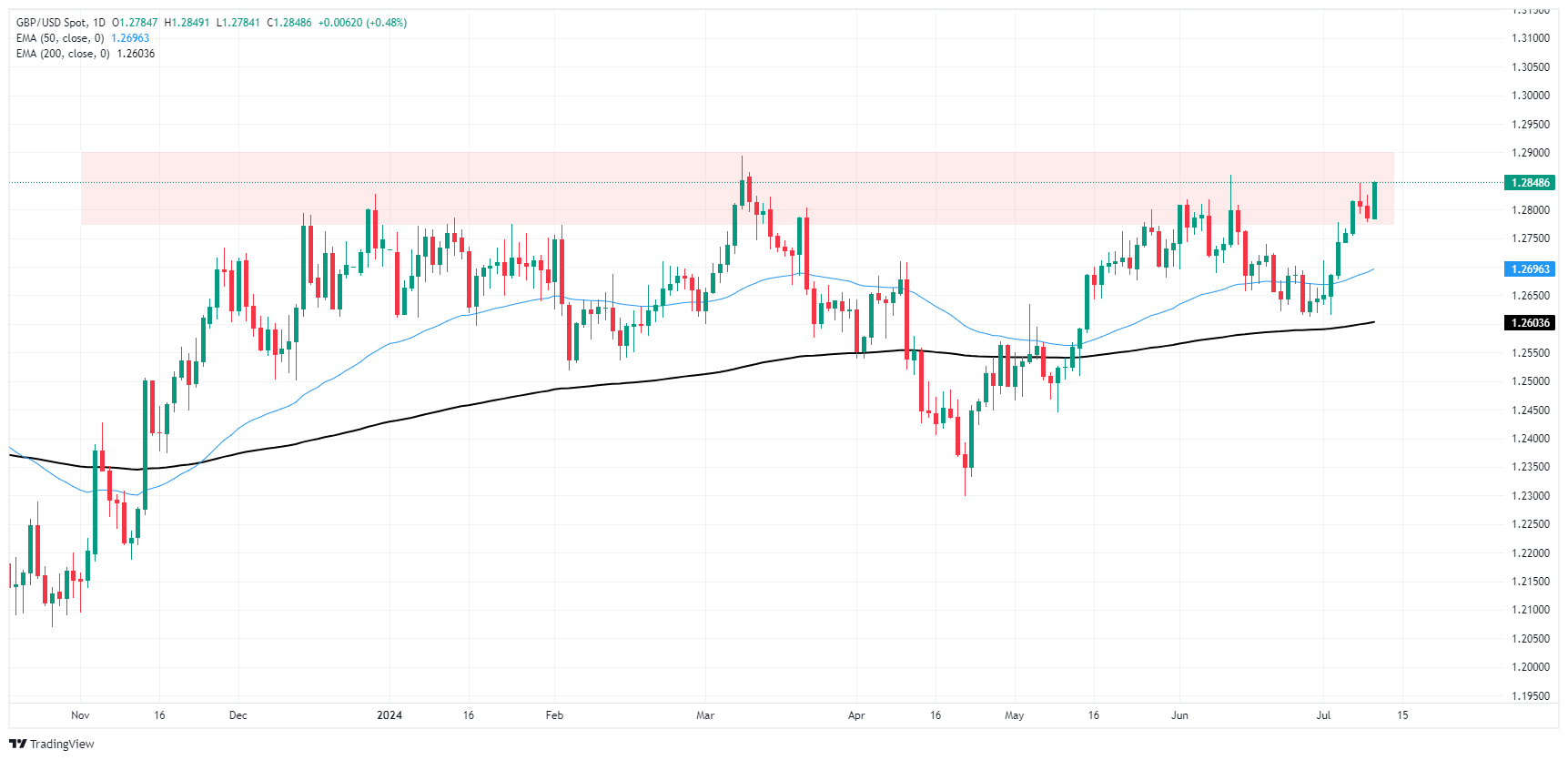Viewport: 1568px width, 760px height.
Task: Click the +0.48% change value in header
Action: point(386,23)
